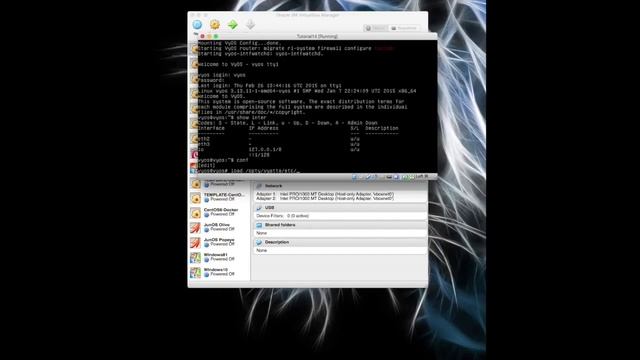This screenshot has height=360, width=640.
Task: Click the Windows10 VM icon
Action: pyautogui.click(x=196, y=273)
